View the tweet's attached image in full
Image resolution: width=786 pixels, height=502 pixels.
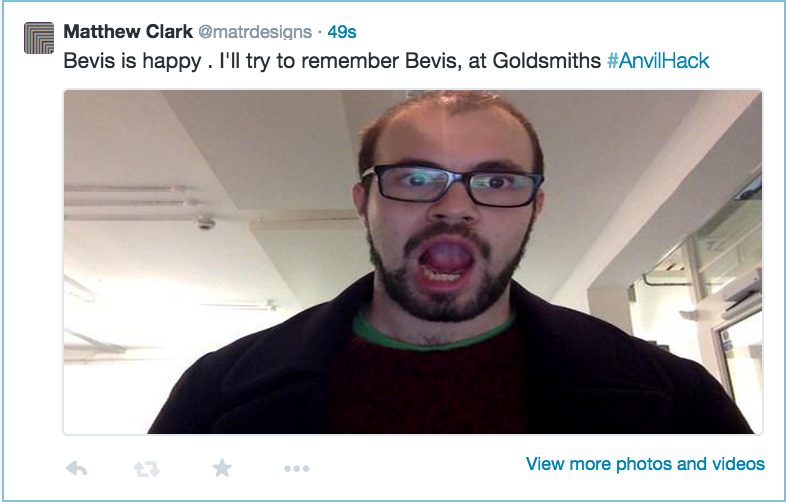413,262
